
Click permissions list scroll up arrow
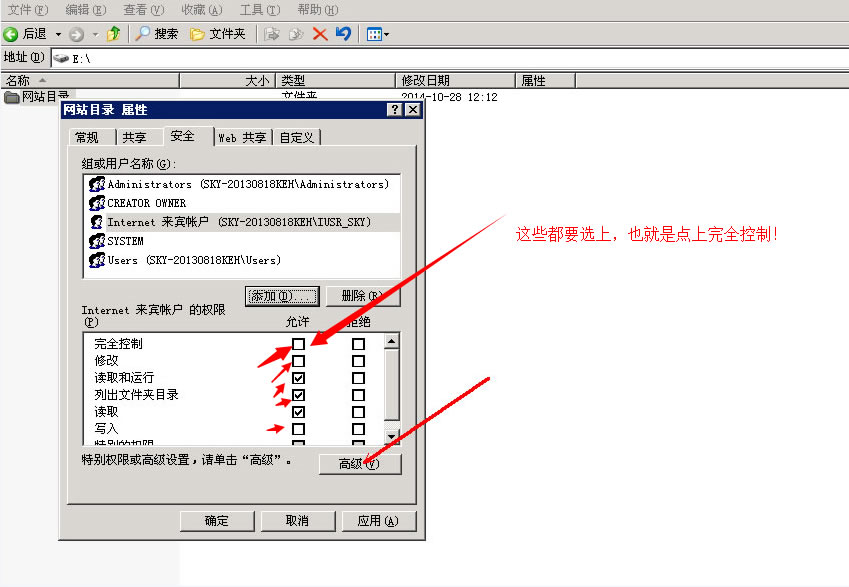pos(391,341)
